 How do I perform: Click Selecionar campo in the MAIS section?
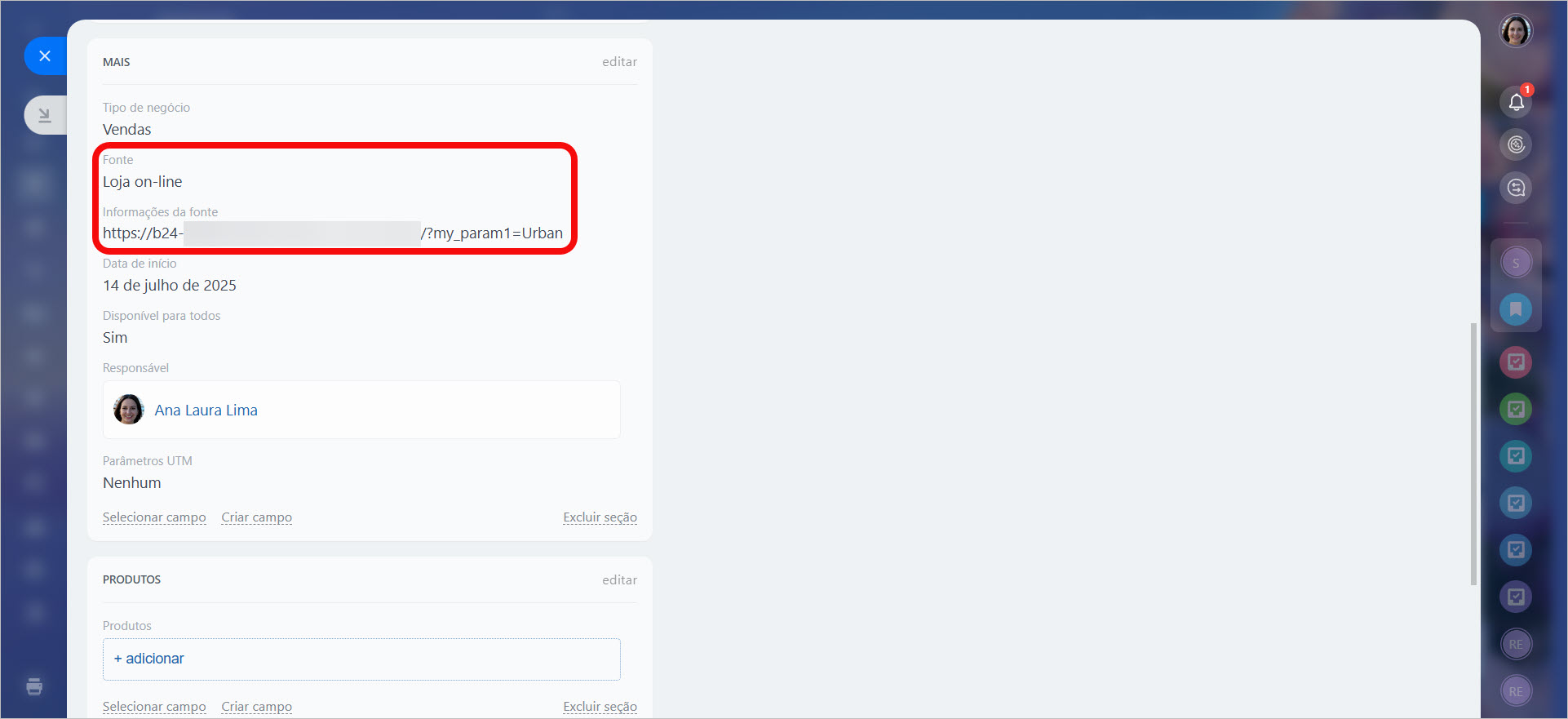point(154,517)
